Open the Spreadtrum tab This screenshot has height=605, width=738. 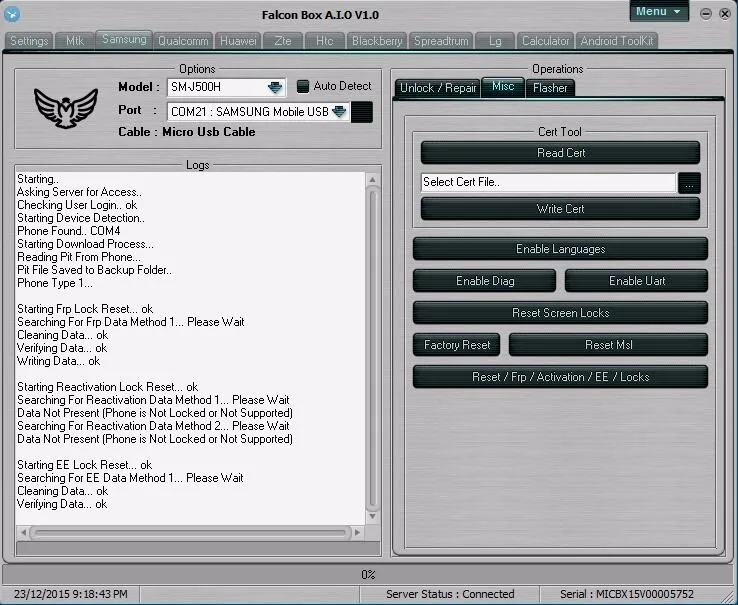click(441, 41)
